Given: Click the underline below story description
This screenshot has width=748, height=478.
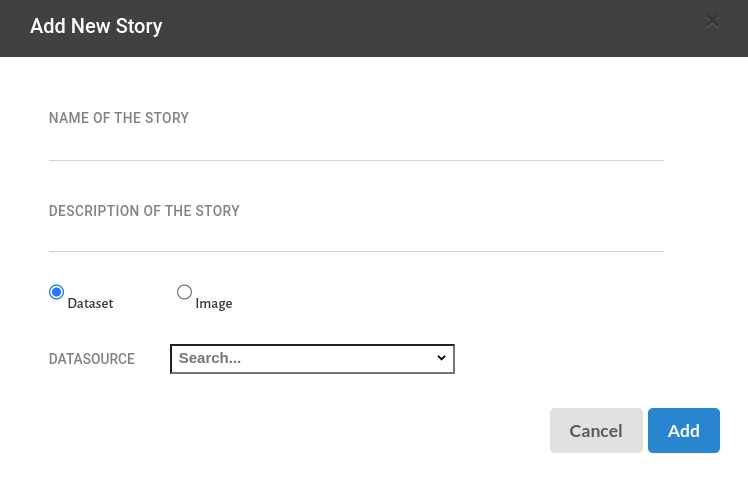Looking at the screenshot, I should point(355,251).
